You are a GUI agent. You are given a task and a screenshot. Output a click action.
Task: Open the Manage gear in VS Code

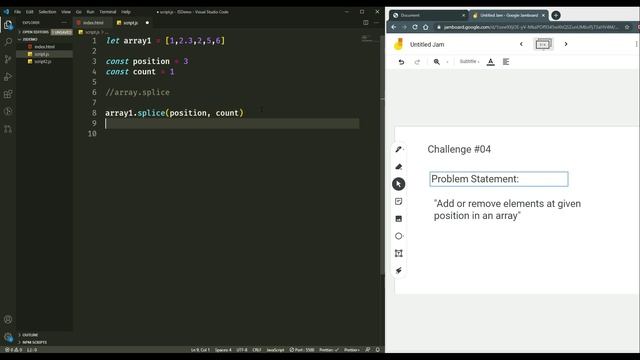(8, 337)
